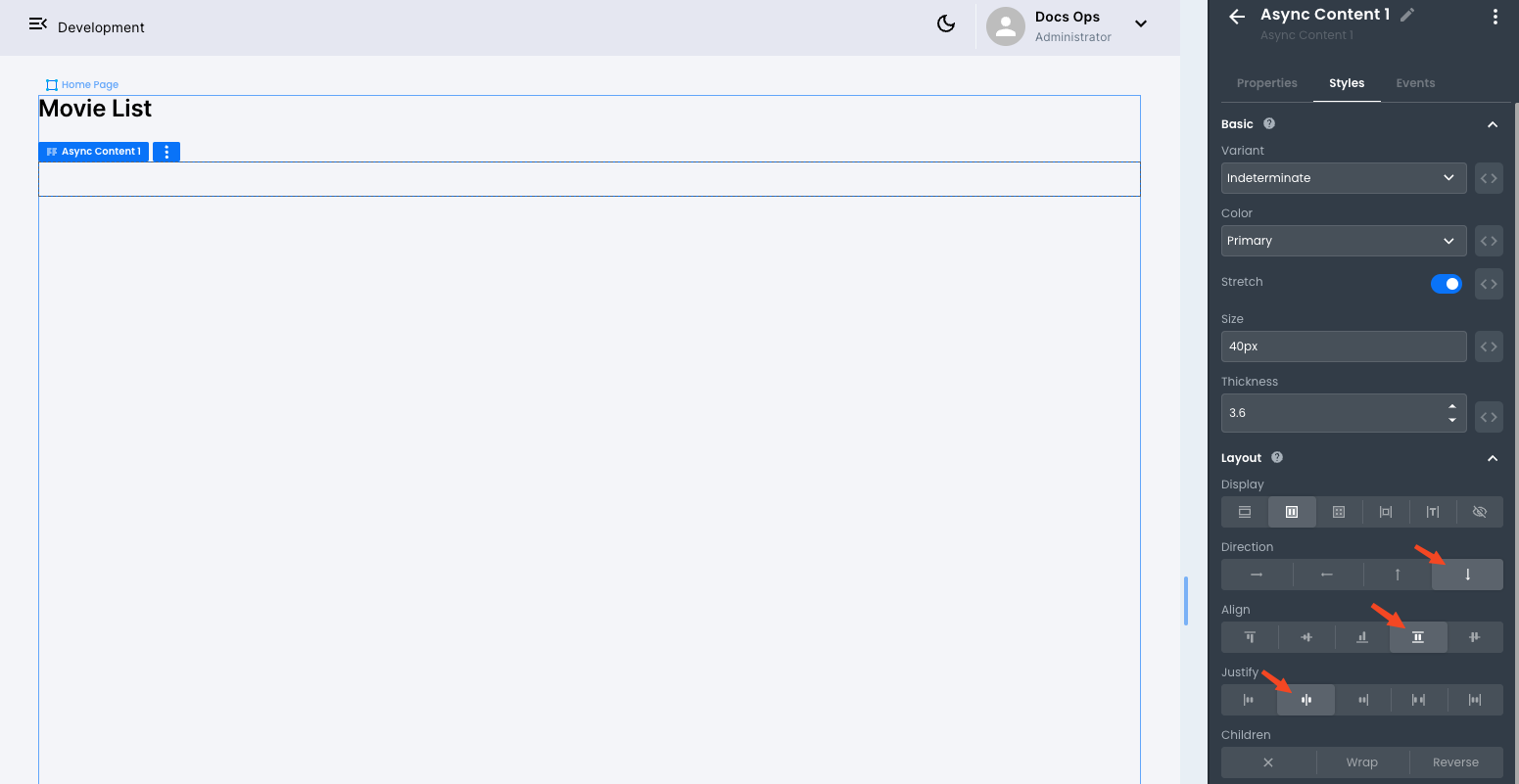Open the Variant dropdown
The image size is (1519, 784).
coord(1343,178)
